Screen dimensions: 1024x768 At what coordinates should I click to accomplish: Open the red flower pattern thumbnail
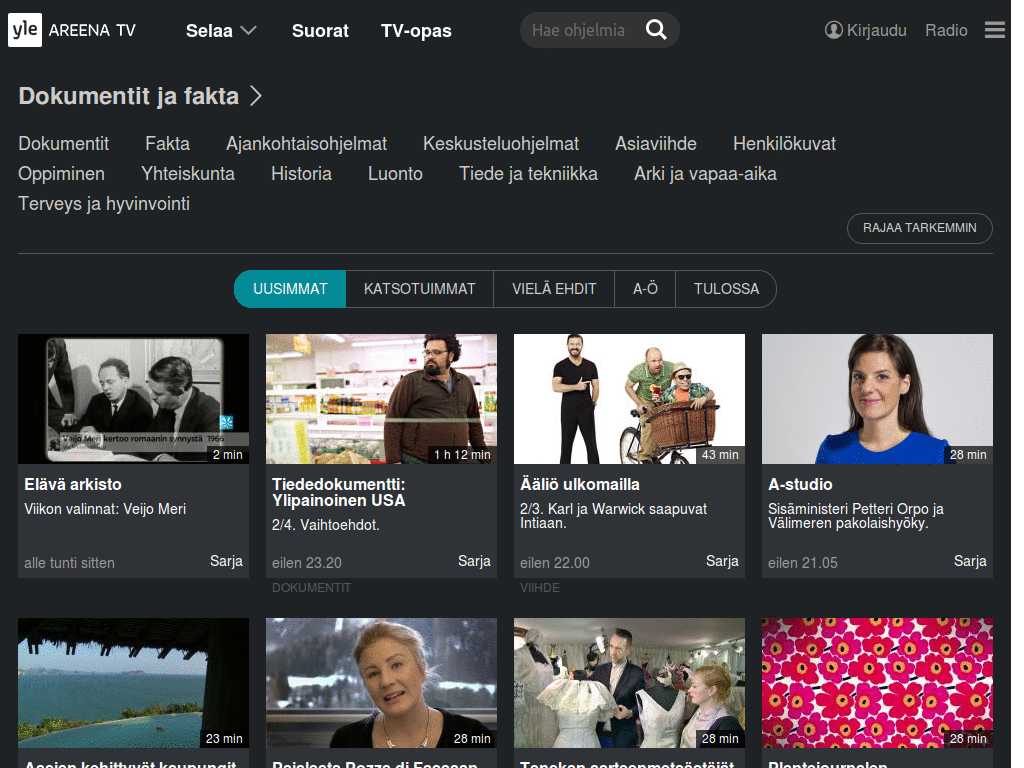coord(878,683)
